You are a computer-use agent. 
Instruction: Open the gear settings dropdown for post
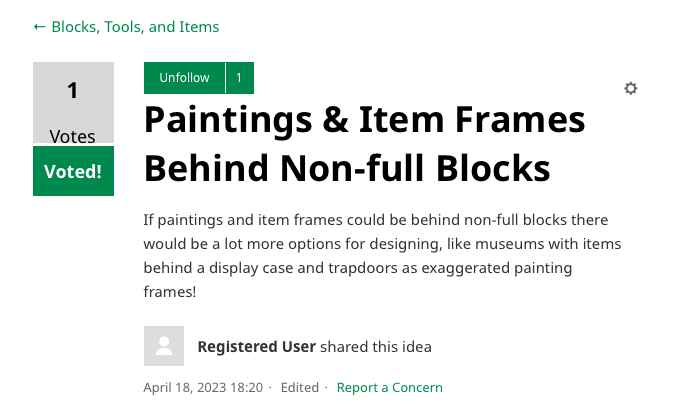coord(630,88)
